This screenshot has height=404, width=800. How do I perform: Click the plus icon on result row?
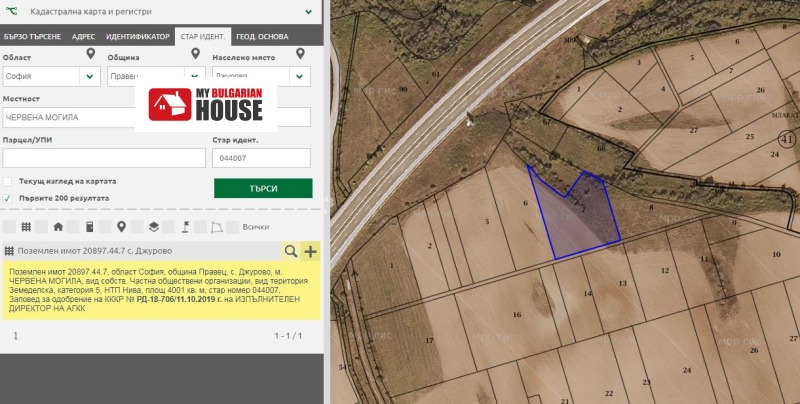tap(310, 251)
